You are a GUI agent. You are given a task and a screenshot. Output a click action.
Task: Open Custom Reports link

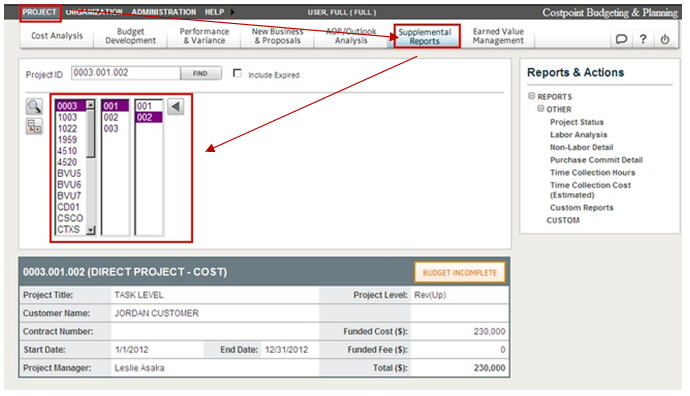(581, 207)
